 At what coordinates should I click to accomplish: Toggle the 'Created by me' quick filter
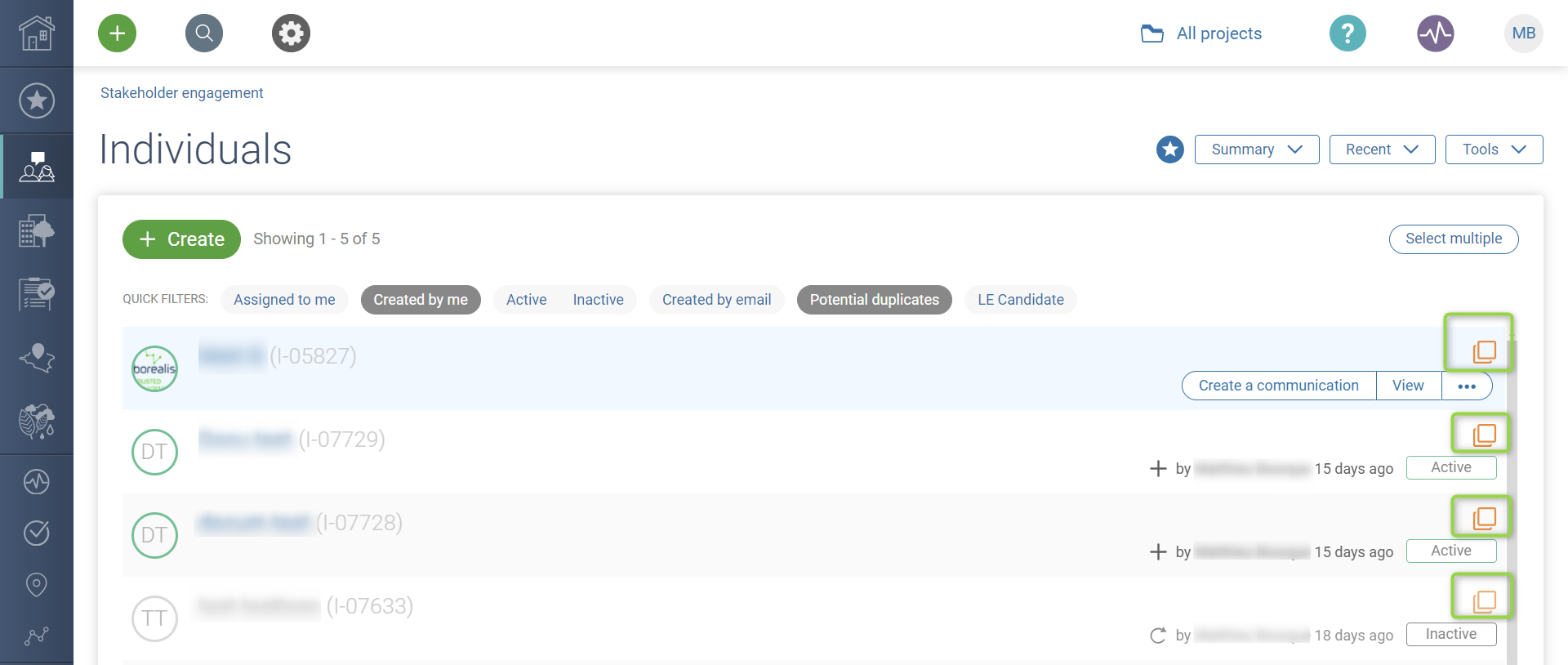[x=421, y=300]
